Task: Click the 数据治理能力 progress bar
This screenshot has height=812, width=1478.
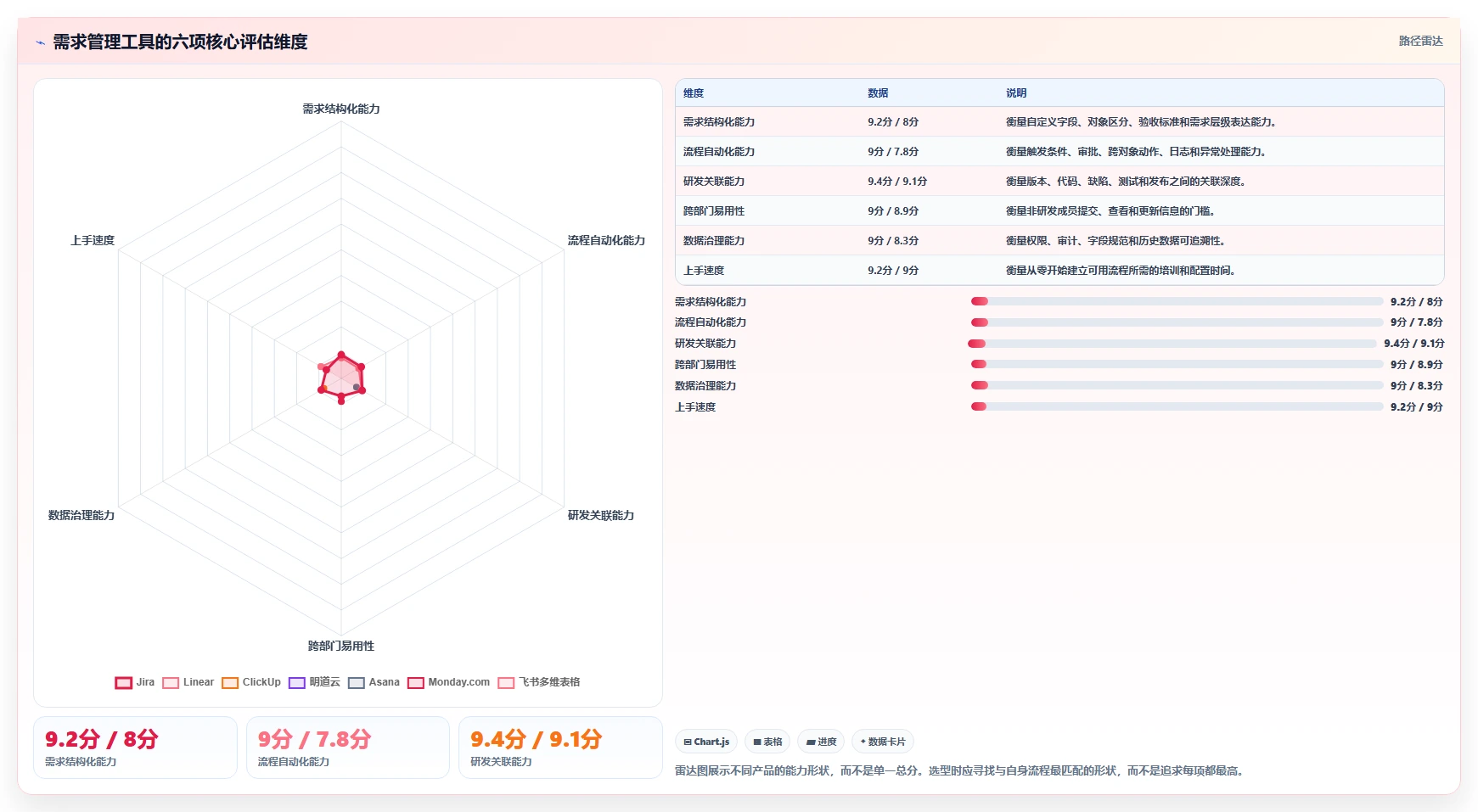Action: [x=1177, y=385]
